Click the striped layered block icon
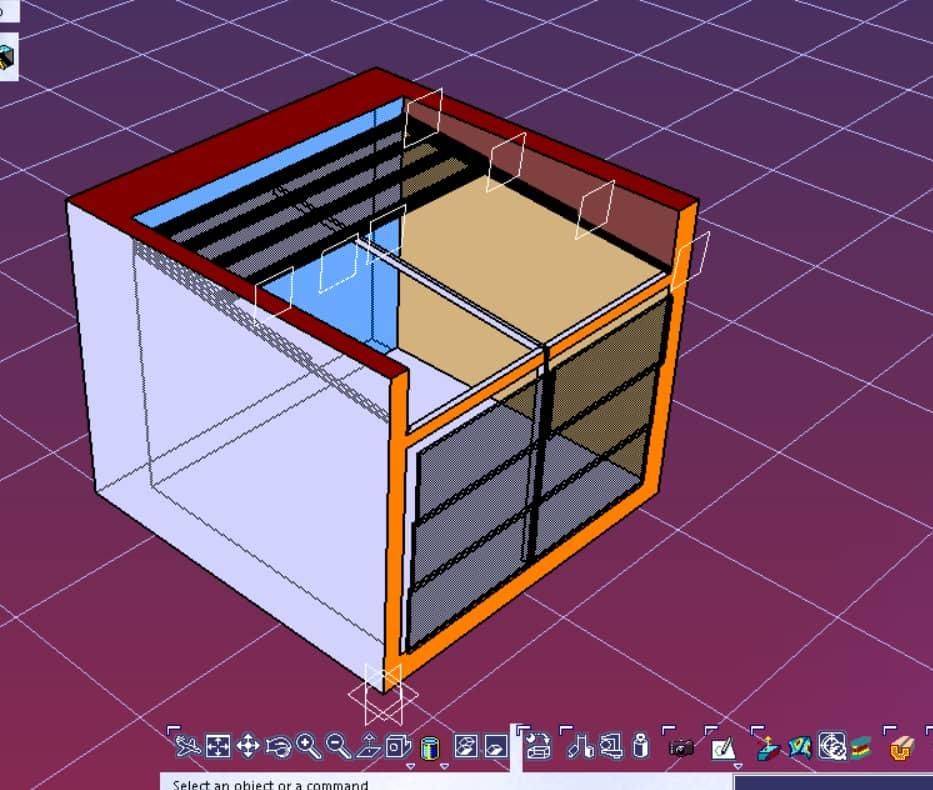 coord(860,747)
